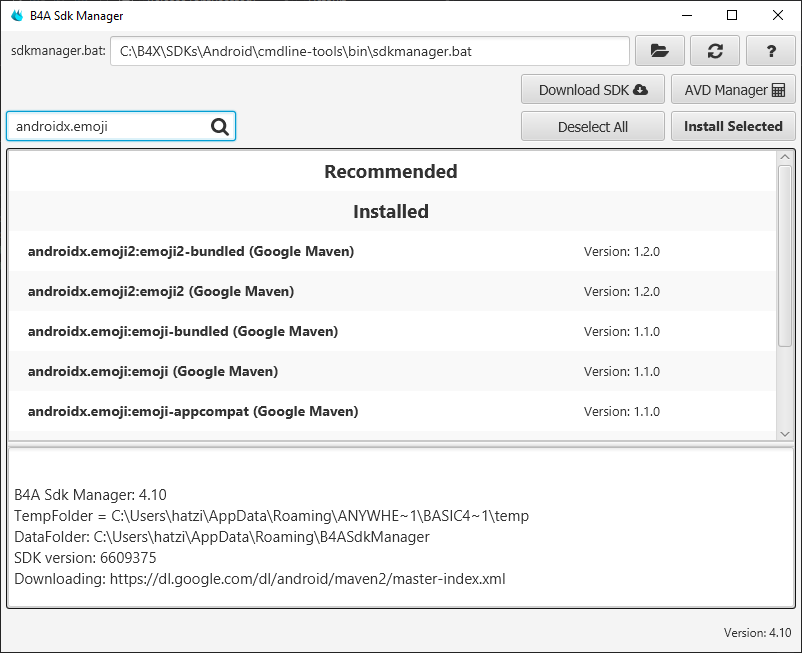Focus the sdkmanager.bat path field
The image size is (802, 653).
pyautogui.click(x=370, y=51)
